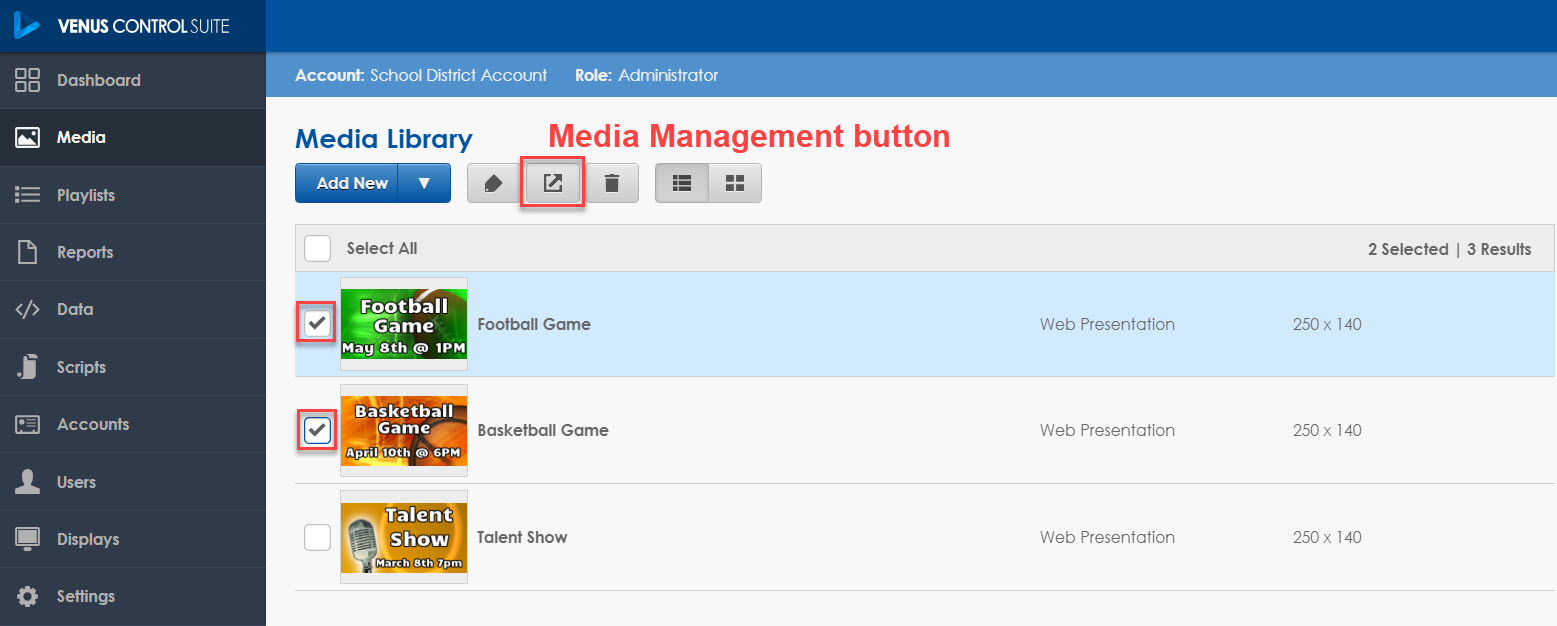Switch to grid view layout
Screen dimensions: 1557x626
coord(734,183)
